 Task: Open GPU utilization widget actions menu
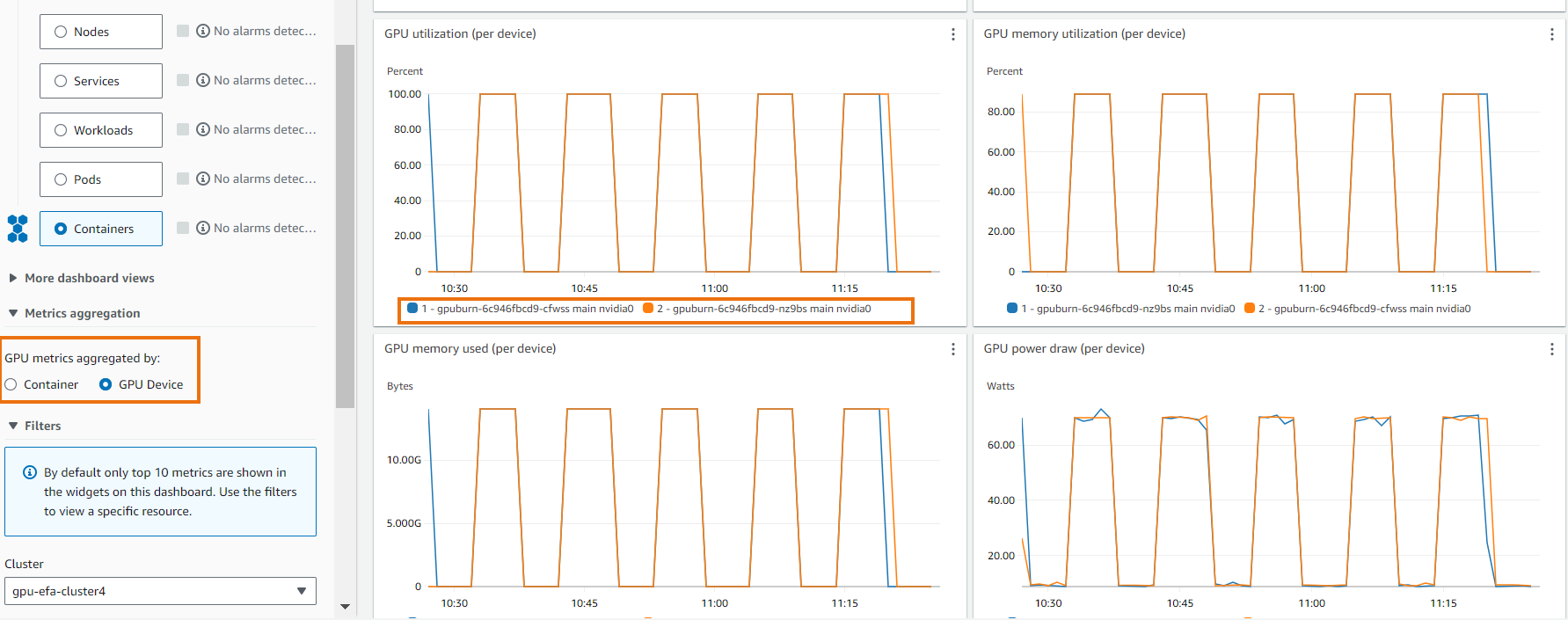click(952, 34)
